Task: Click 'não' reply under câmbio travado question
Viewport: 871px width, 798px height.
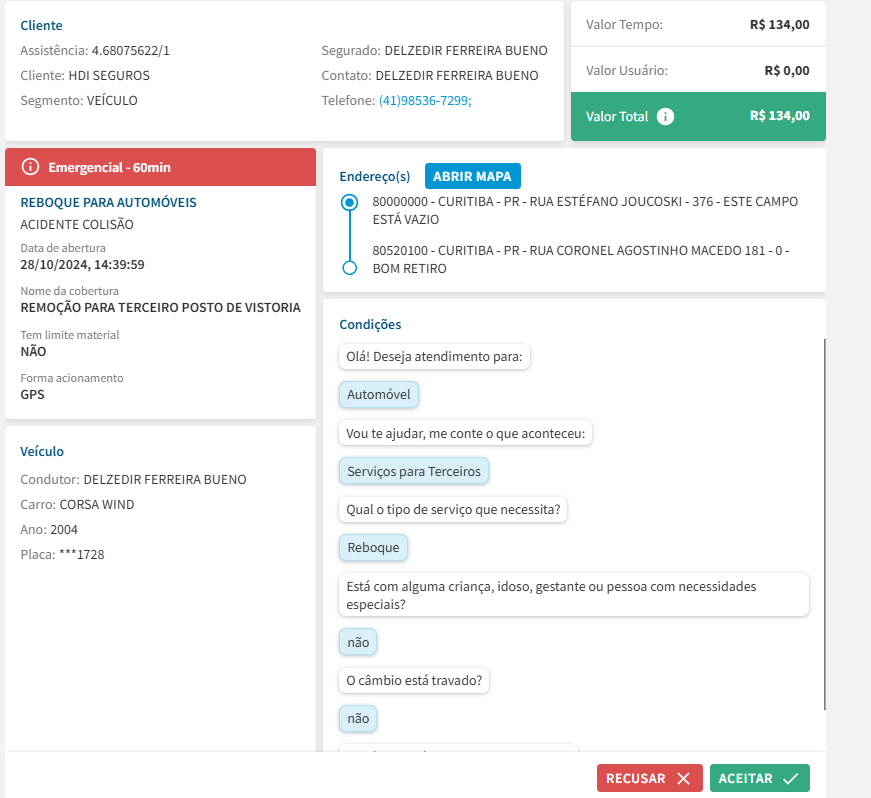Action: pyautogui.click(x=358, y=718)
